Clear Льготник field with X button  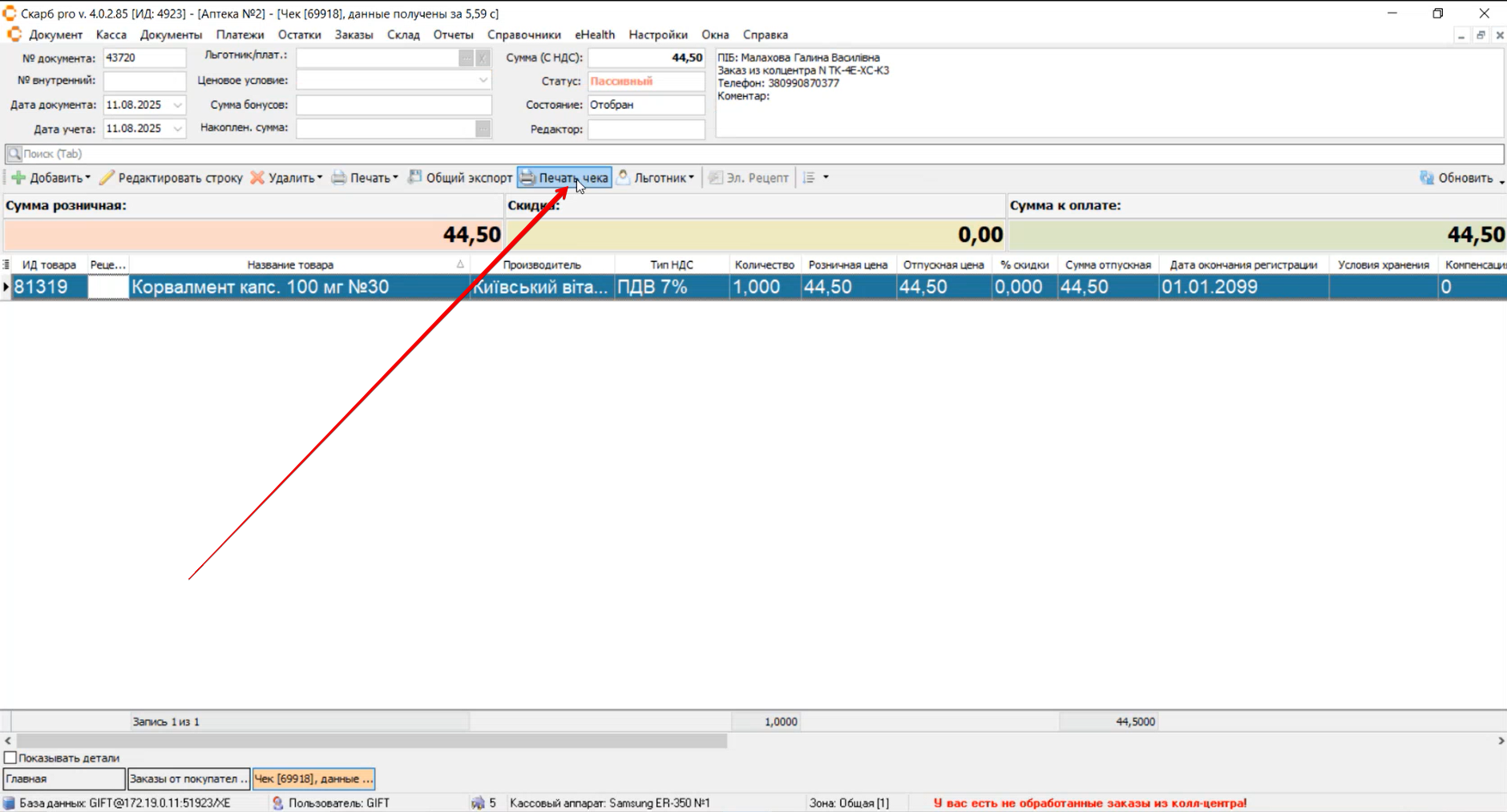pos(483,59)
